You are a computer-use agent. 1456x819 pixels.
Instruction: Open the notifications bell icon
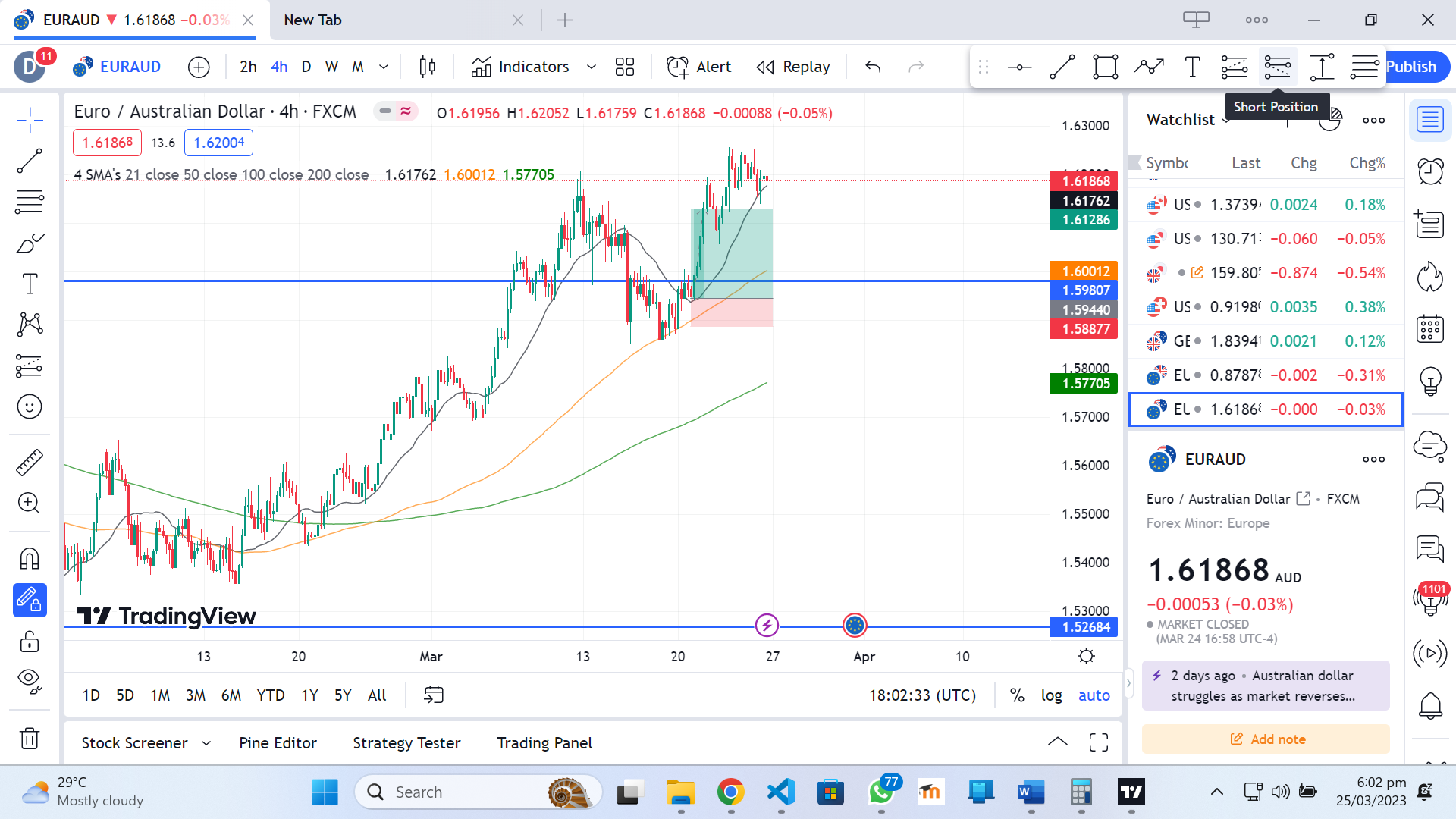(1430, 706)
